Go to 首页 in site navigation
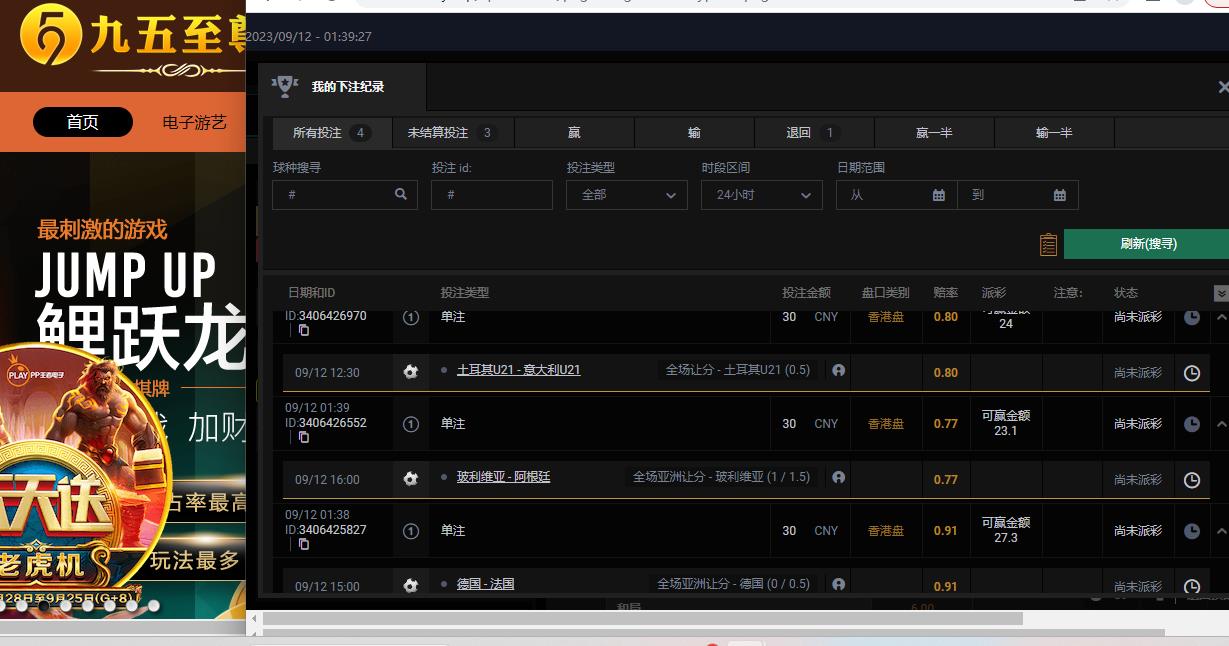 [83, 122]
